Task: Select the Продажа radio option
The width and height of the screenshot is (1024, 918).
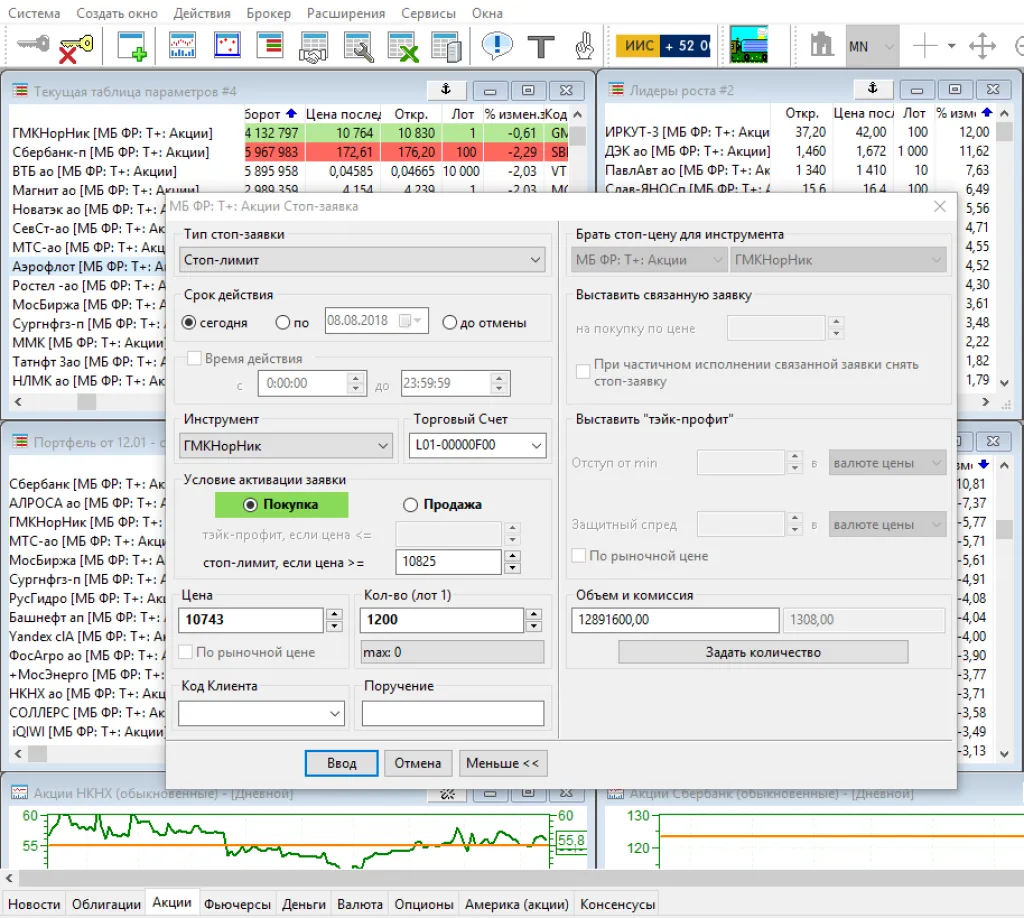Action: (x=410, y=505)
